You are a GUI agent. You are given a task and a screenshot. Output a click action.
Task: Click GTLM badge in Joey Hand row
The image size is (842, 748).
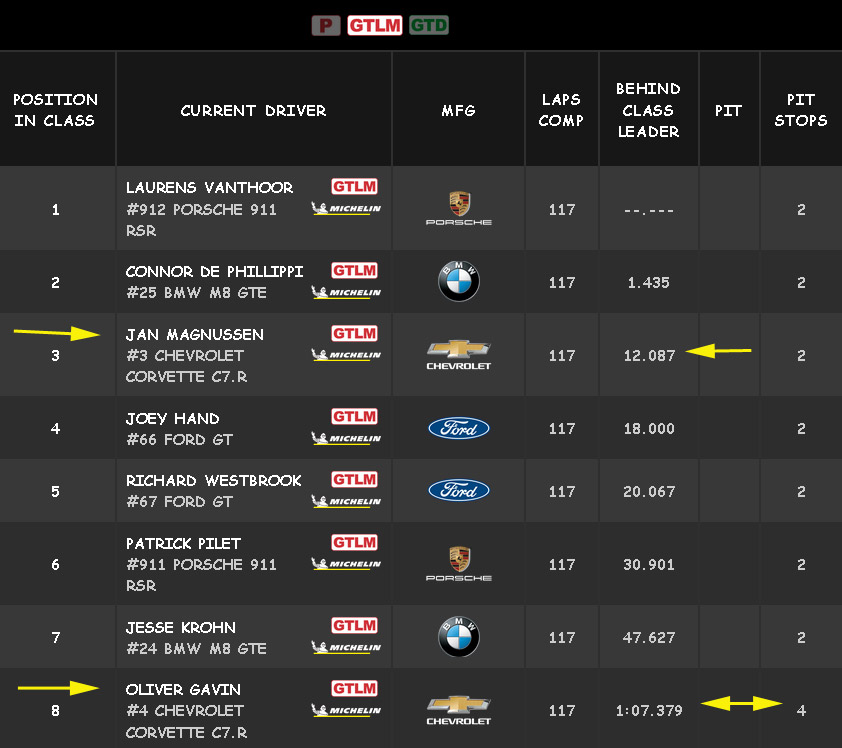point(354,416)
